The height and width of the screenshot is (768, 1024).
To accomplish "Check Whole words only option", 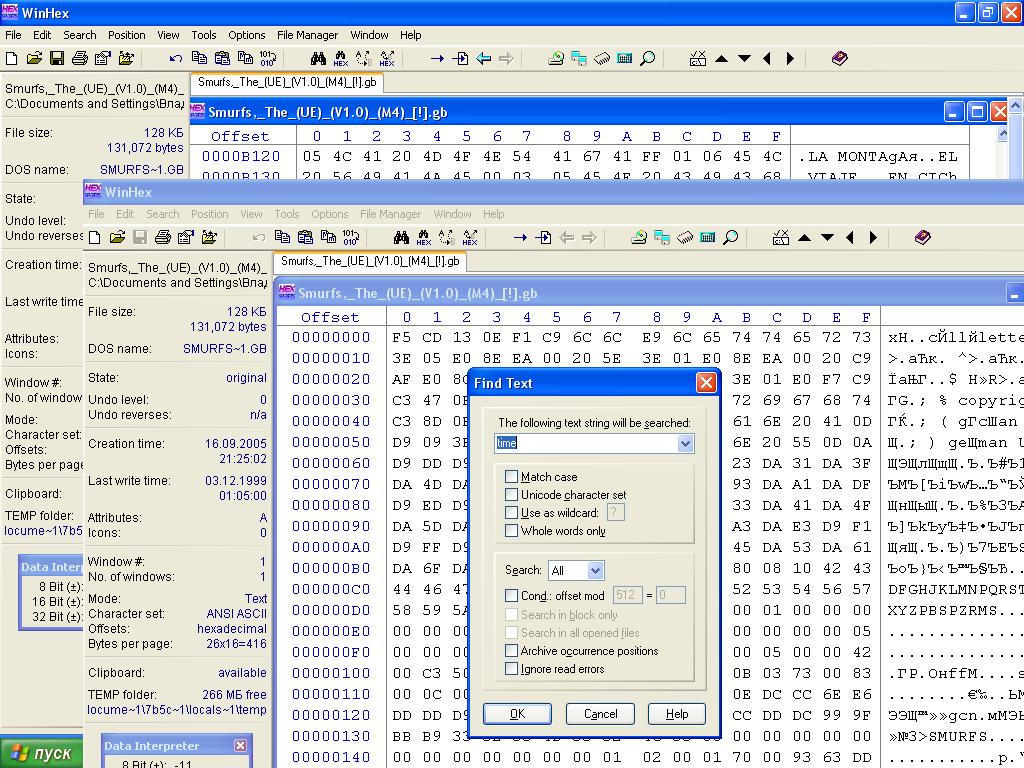I will click(x=511, y=530).
